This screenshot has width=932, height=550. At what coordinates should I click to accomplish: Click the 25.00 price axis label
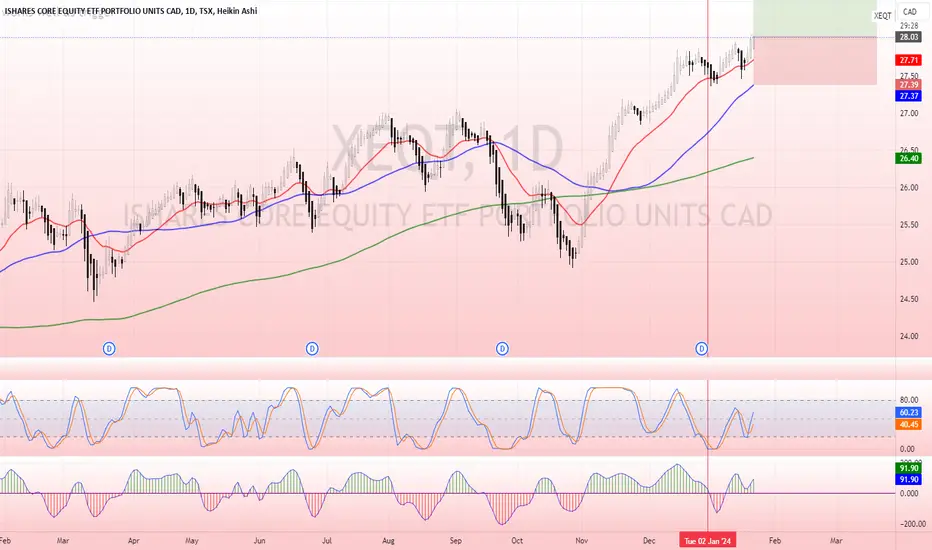[x=909, y=262]
